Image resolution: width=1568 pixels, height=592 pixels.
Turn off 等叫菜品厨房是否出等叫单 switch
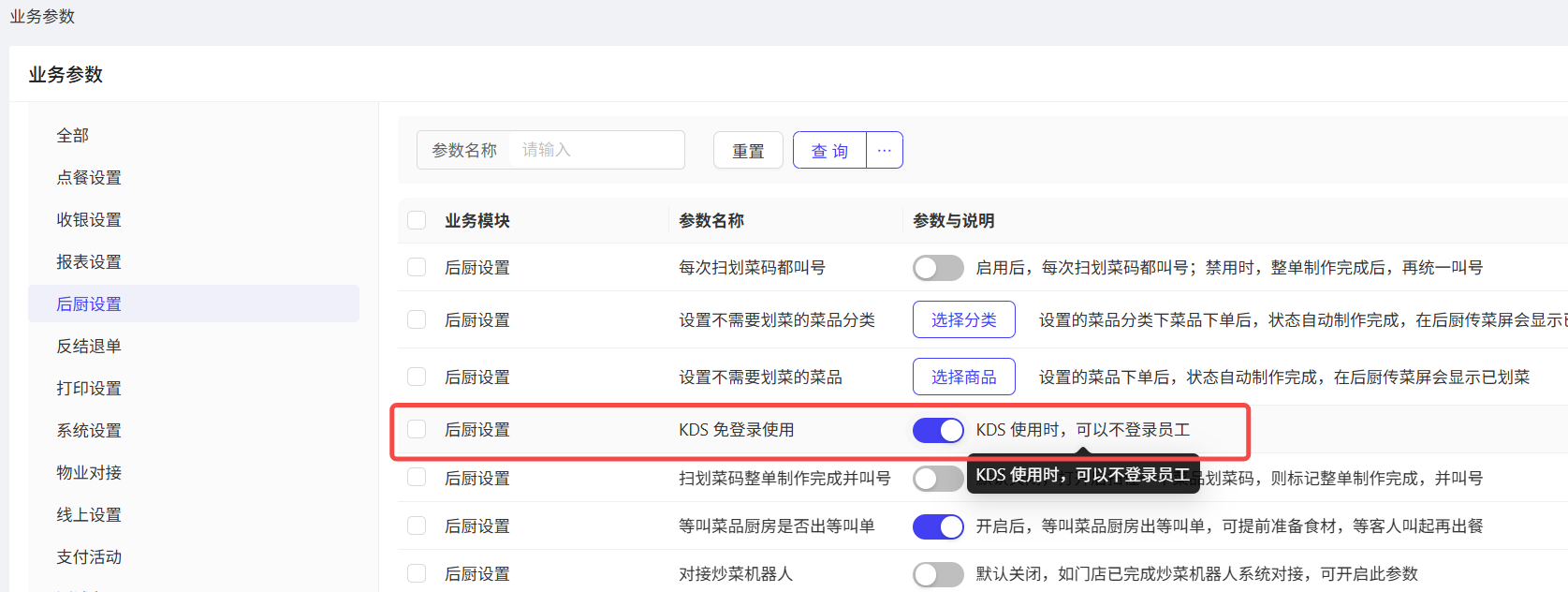[938, 526]
